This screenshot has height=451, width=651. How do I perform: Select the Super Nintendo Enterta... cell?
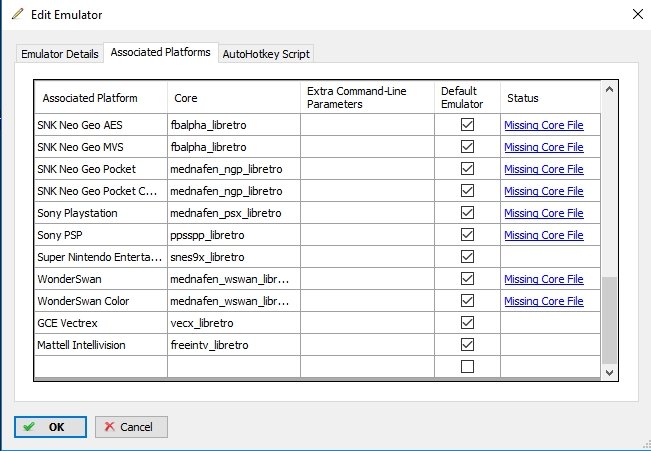pos(101,257)
